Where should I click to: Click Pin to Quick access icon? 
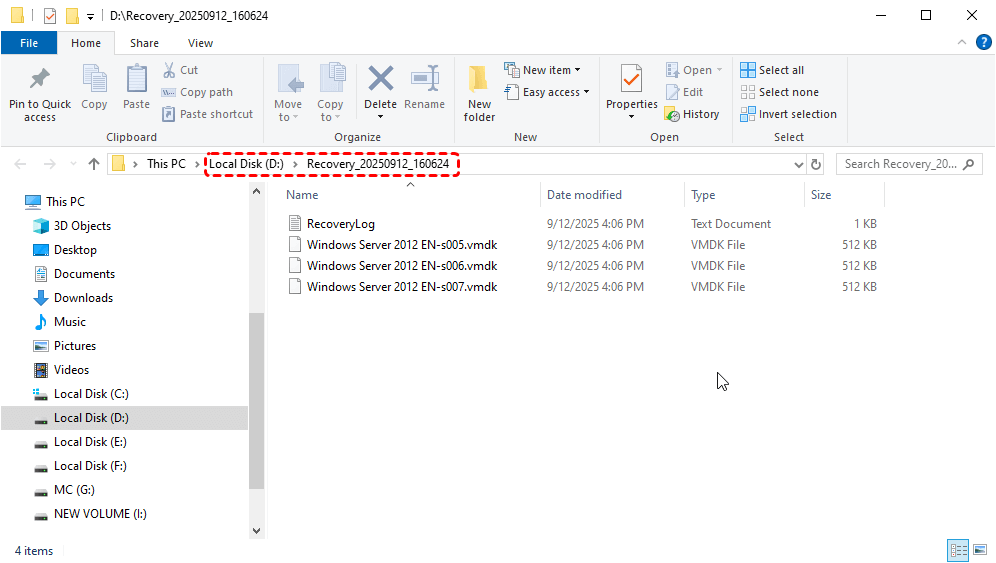point(39,79)
